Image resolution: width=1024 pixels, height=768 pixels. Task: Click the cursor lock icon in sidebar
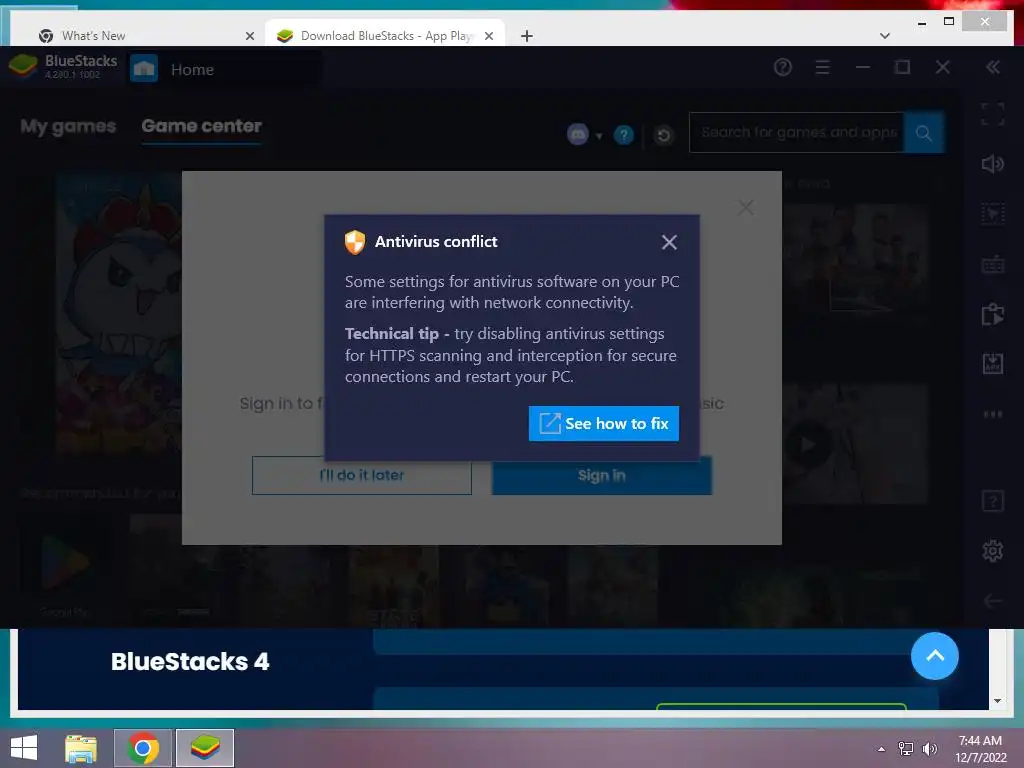pos(993,214)
